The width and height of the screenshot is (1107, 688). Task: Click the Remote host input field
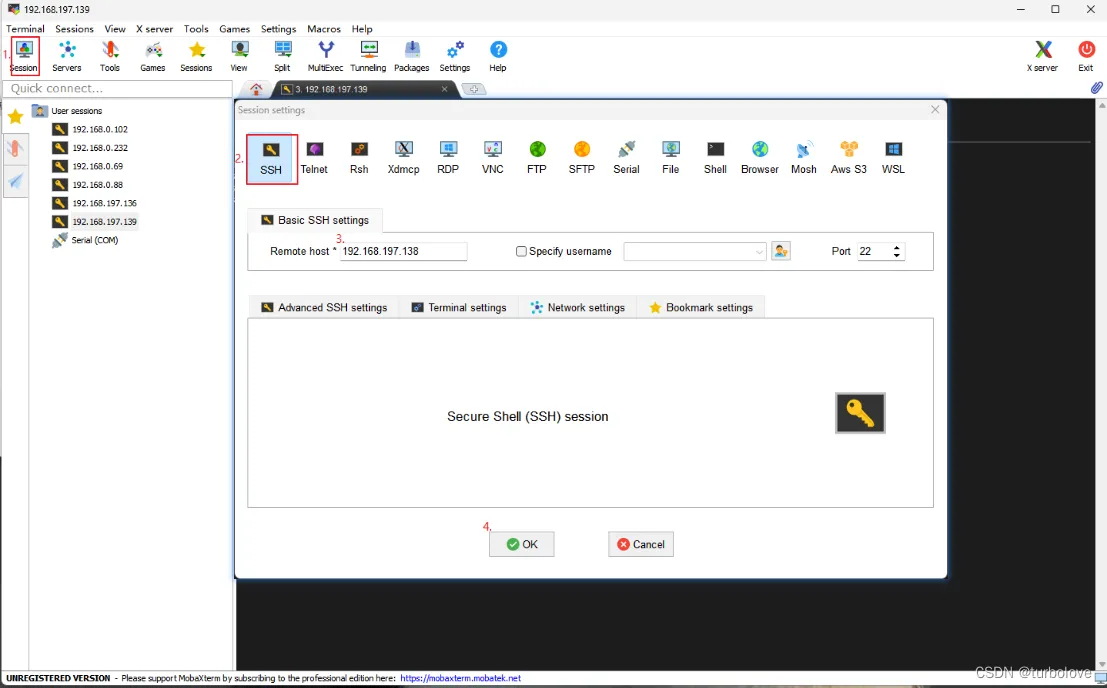tap(403, 251)
